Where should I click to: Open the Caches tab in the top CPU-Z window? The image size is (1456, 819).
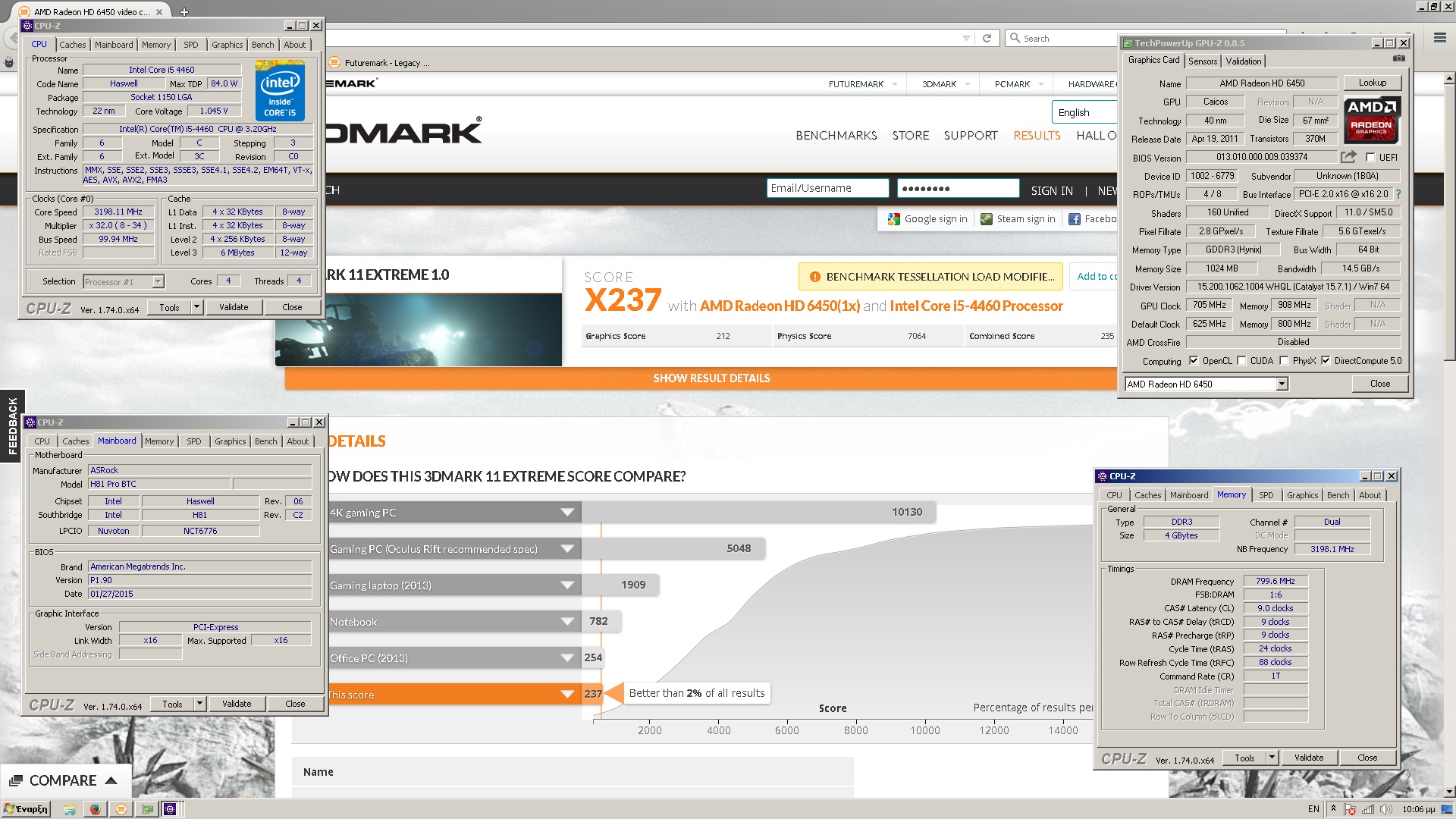[73, 45]
